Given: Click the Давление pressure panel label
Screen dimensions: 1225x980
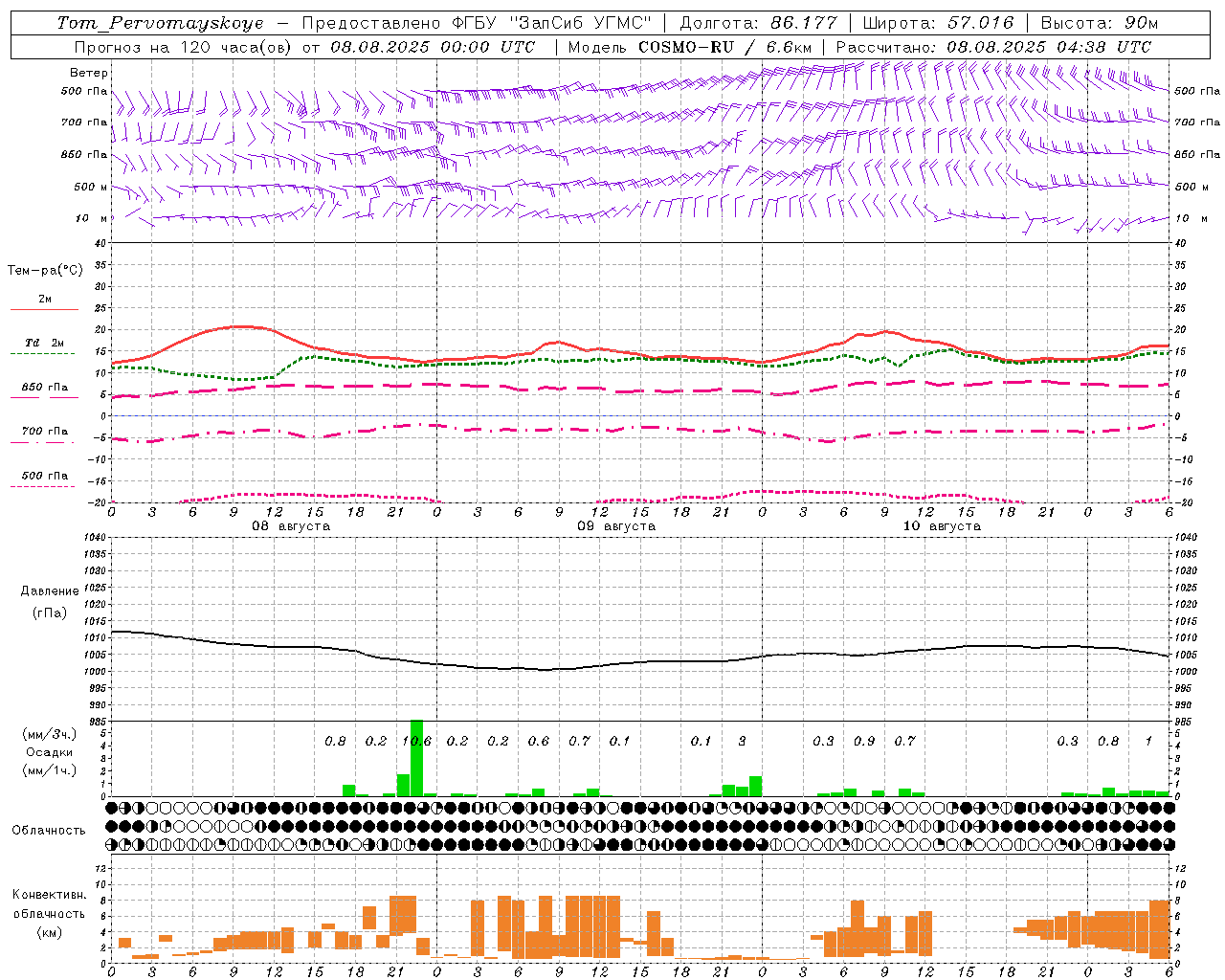Looking at the screenshot, I should (x=50, y=591).
